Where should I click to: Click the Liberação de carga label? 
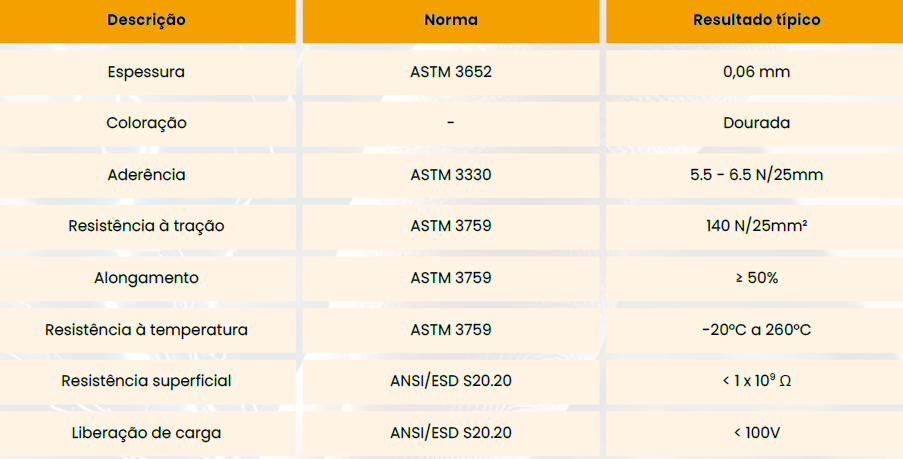(146, 433)
